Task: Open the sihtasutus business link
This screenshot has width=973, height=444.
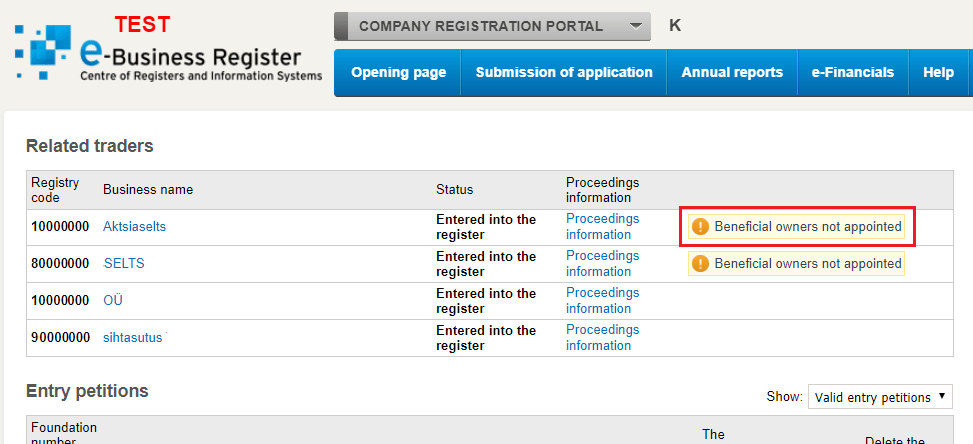Action: coord(132,338)
